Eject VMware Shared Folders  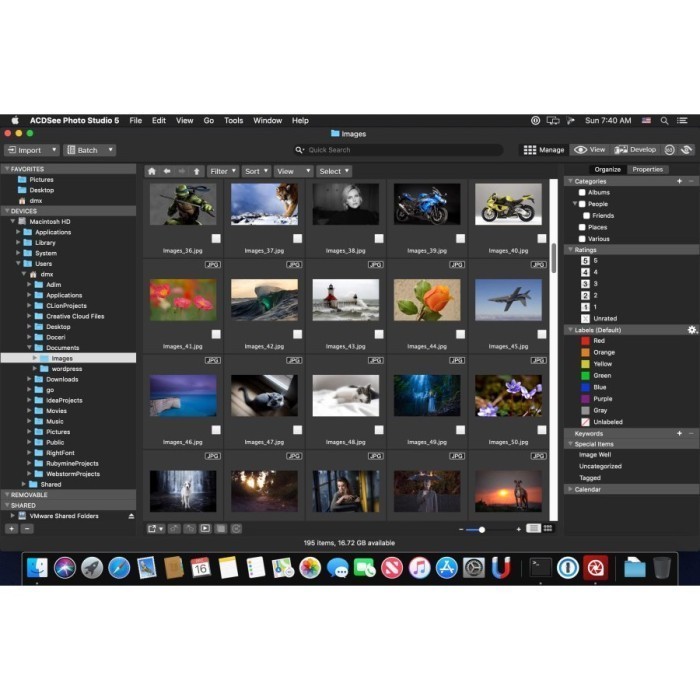click(131, 516)
